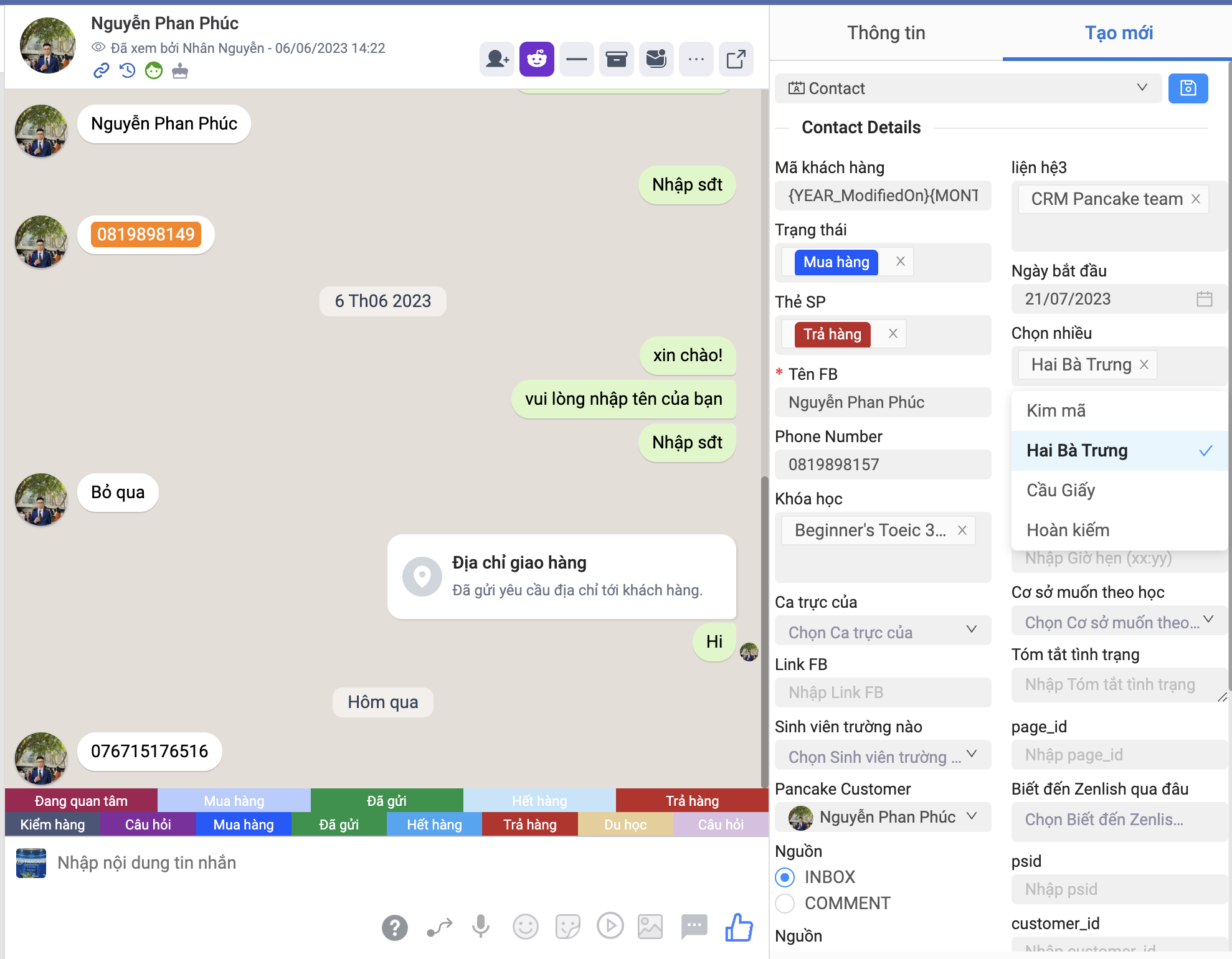Screen dimensions: 1232x959
Task: Click the thumbs up like icon
Action: (739, 927)
